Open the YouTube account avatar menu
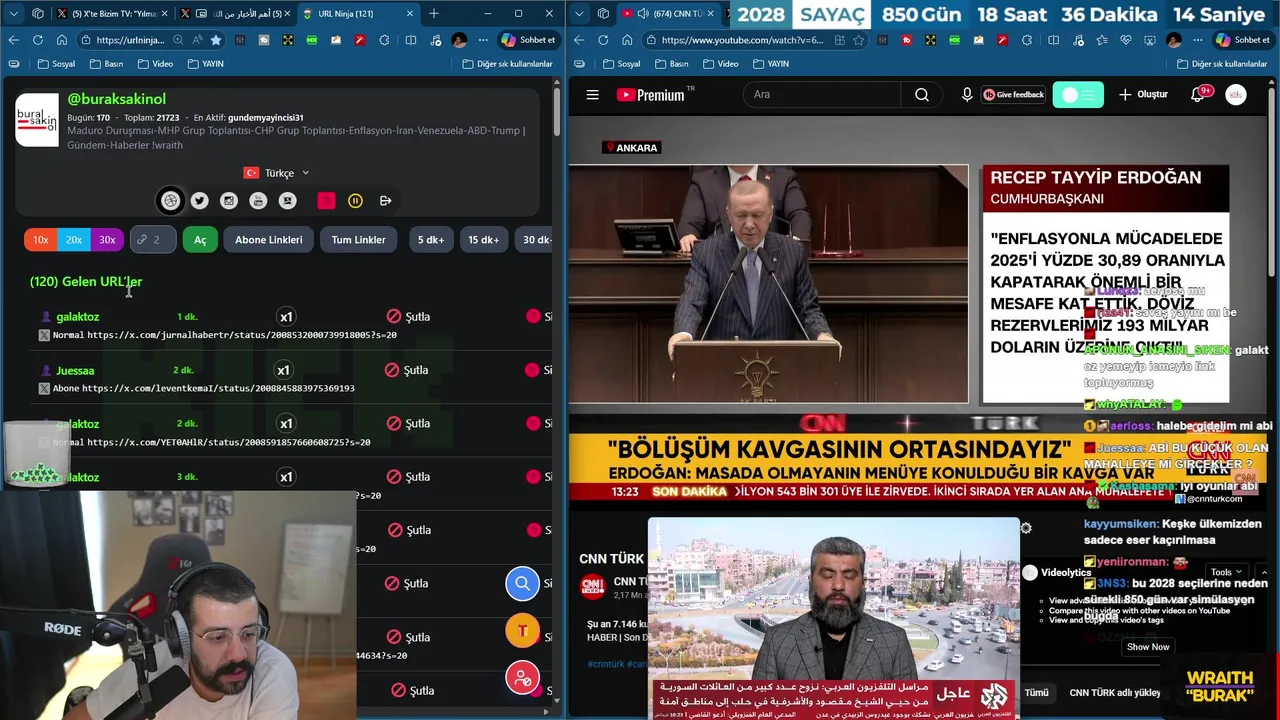 [x=1236, y=95]
